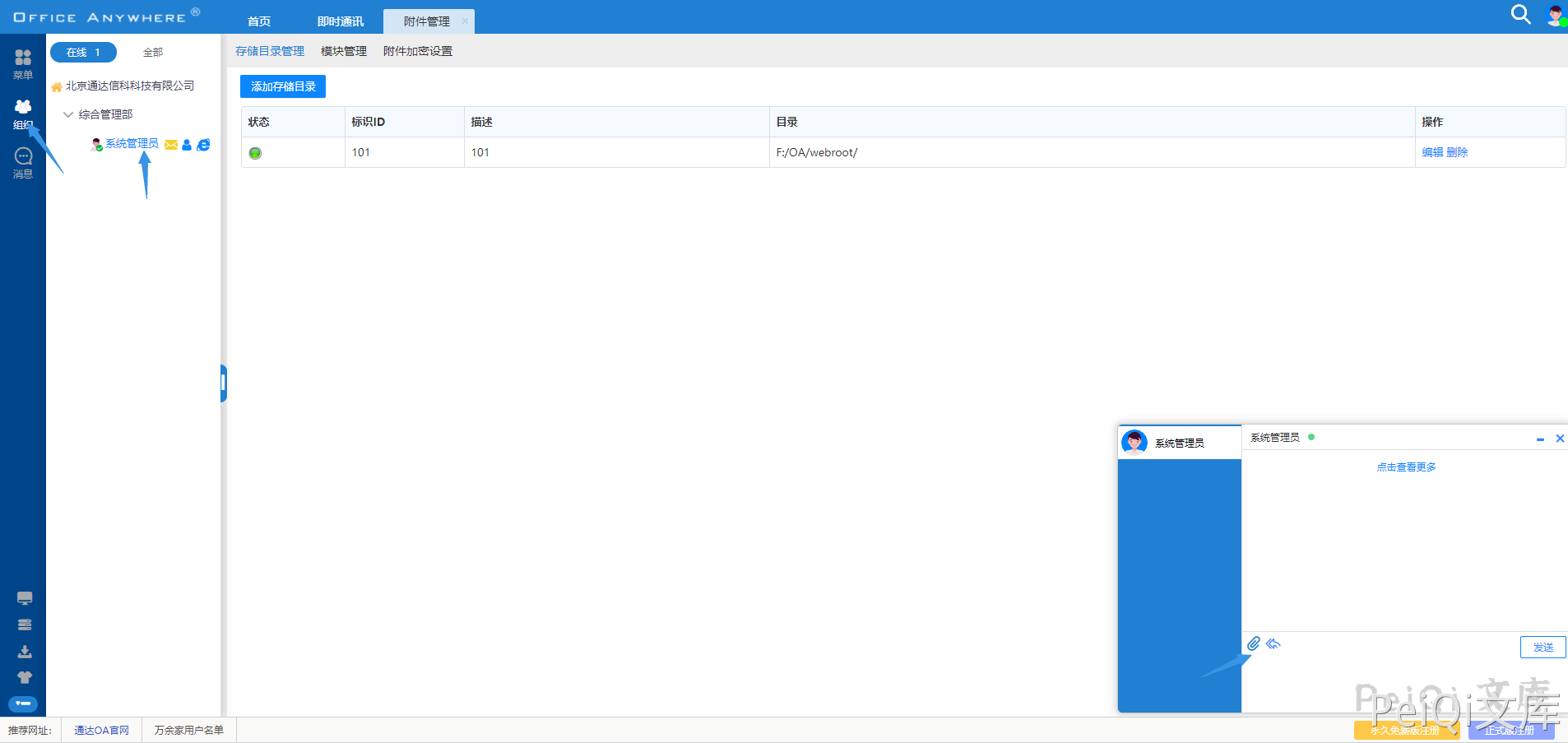Open the 组织 people icon in sidebar
This screenshot has width=1568, height=743.
click(x=23, y=106)
